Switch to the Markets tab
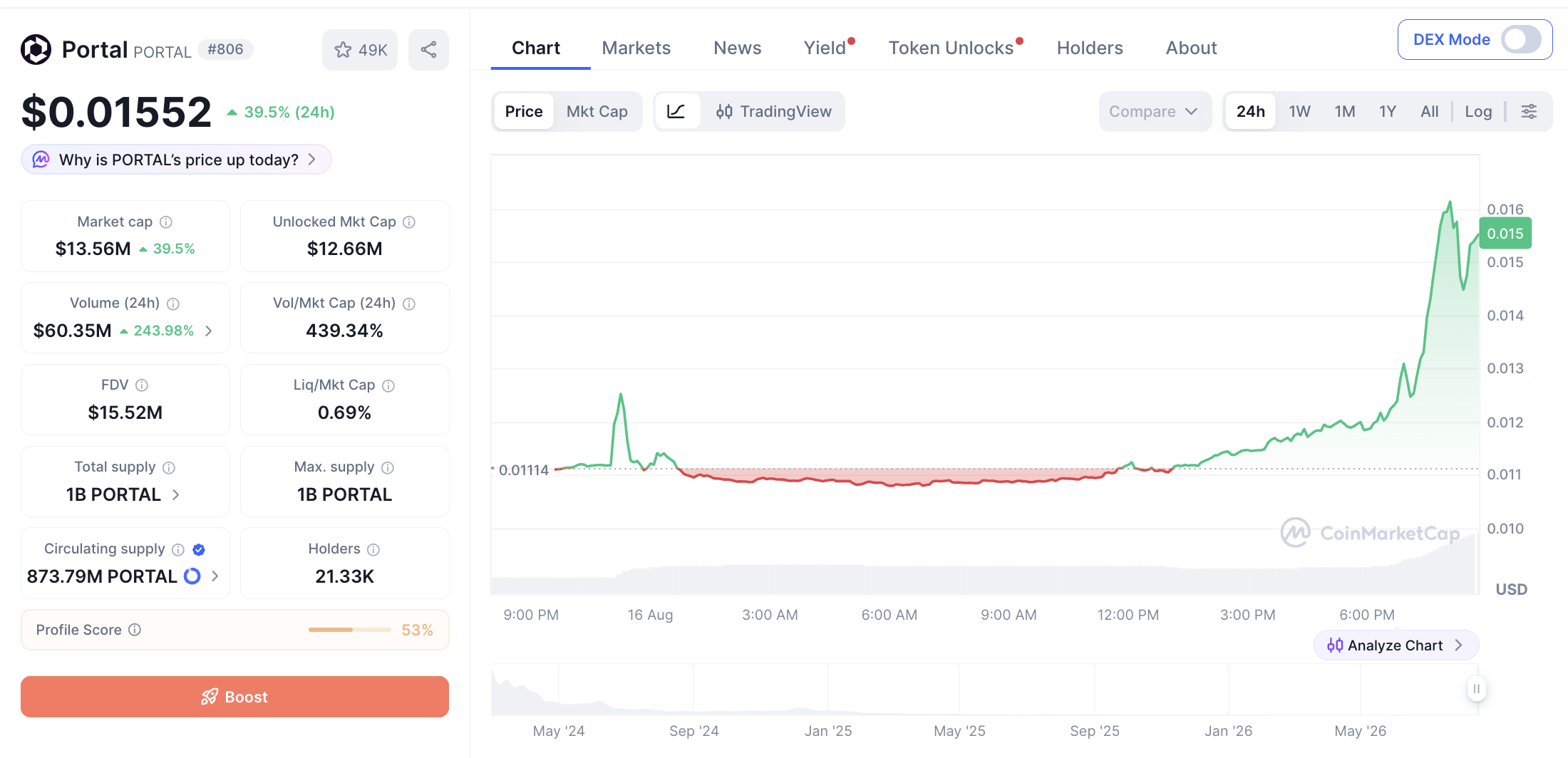The image size is (1568, 758). click(x=636, y=48)
